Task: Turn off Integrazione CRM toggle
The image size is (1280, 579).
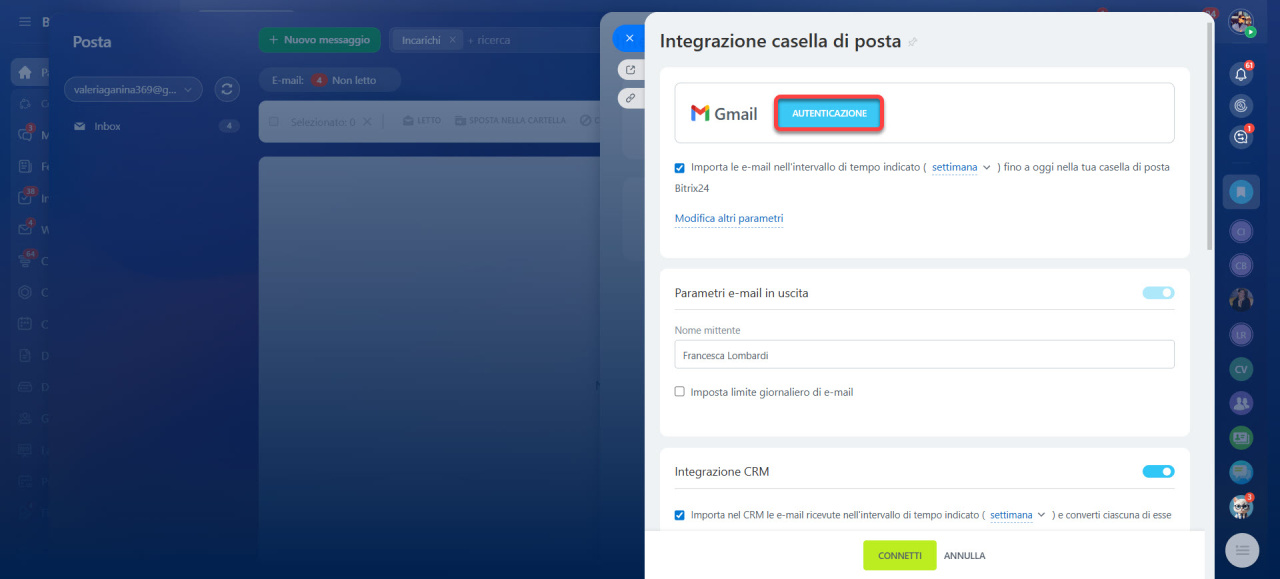Action: (x=1158, y=471)
